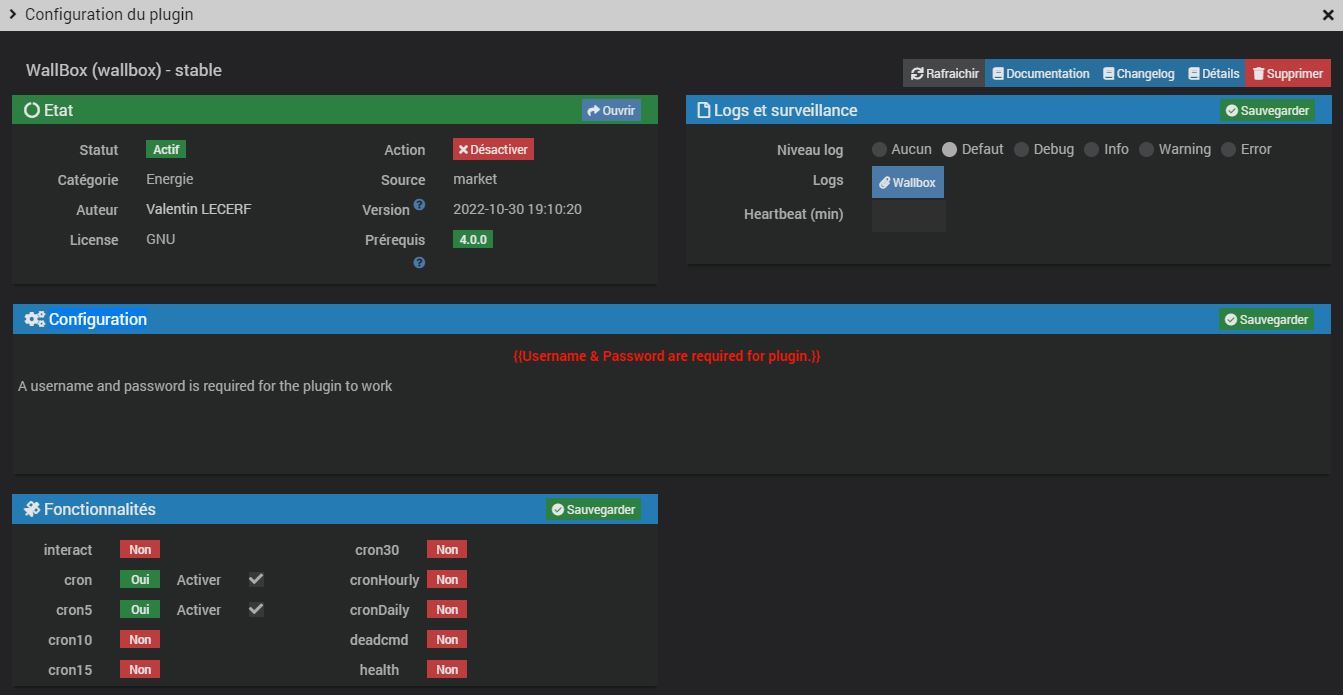Open the plugin Détails
The image size is (1343, 695).
tap(1213, 73)
